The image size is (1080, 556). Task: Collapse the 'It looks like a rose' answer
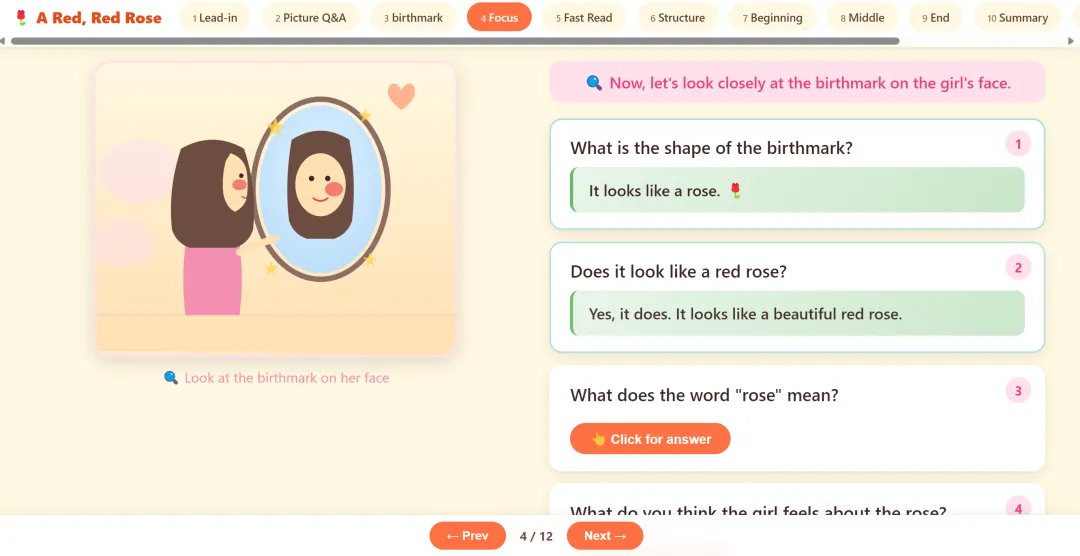click(797, 190)
